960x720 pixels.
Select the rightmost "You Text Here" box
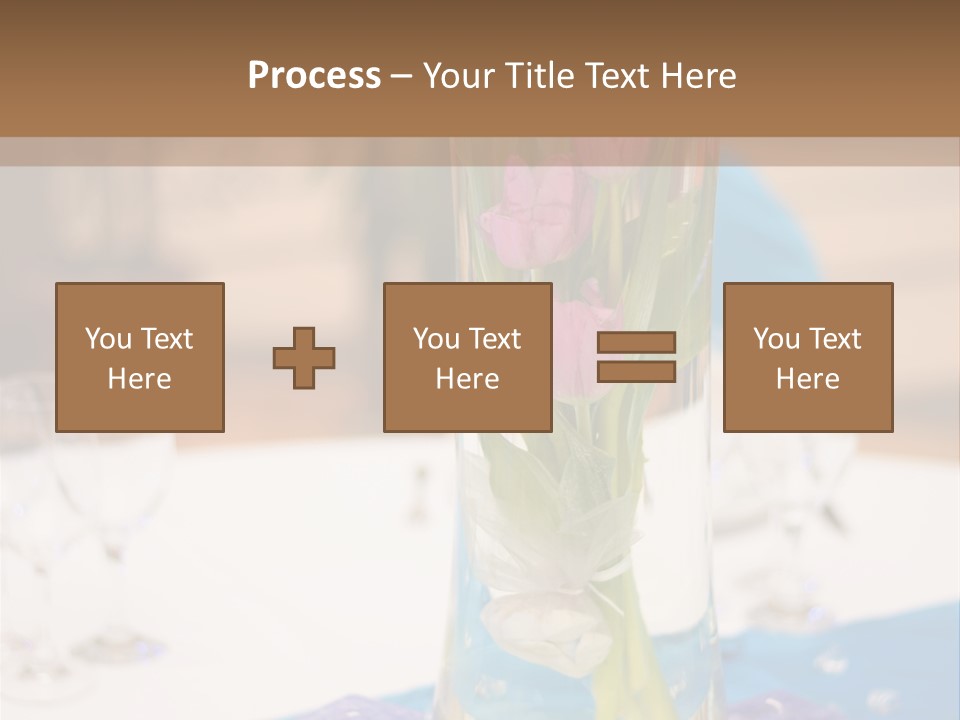click(x=808, y=358)
